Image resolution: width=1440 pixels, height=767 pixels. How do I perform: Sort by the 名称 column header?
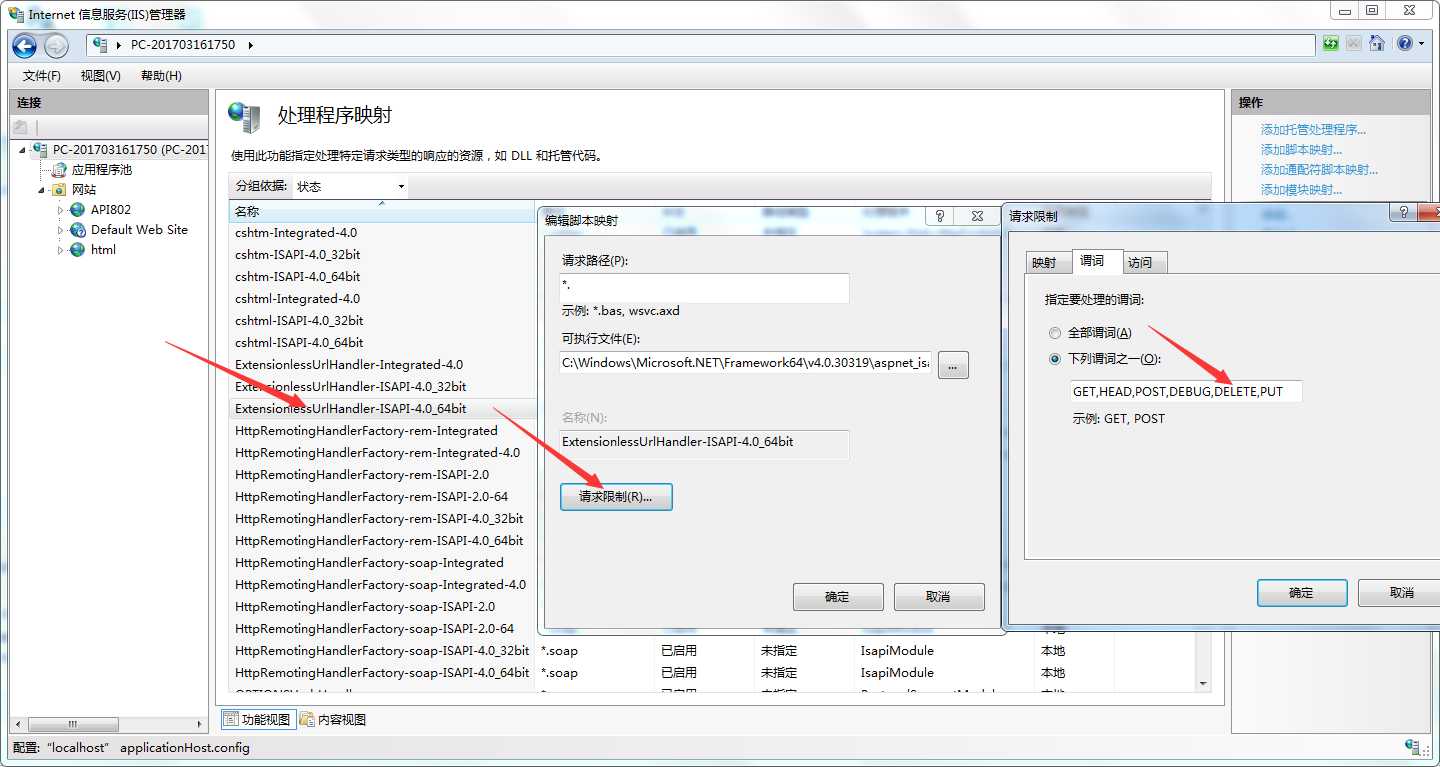pos(382,211)
